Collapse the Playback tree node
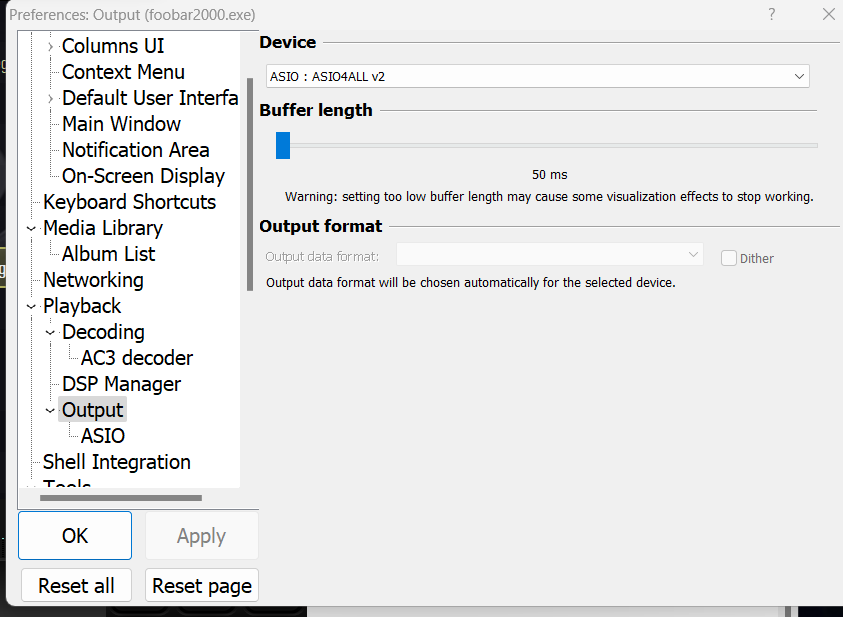Screen dimensions: 843x617 (31, 307)
